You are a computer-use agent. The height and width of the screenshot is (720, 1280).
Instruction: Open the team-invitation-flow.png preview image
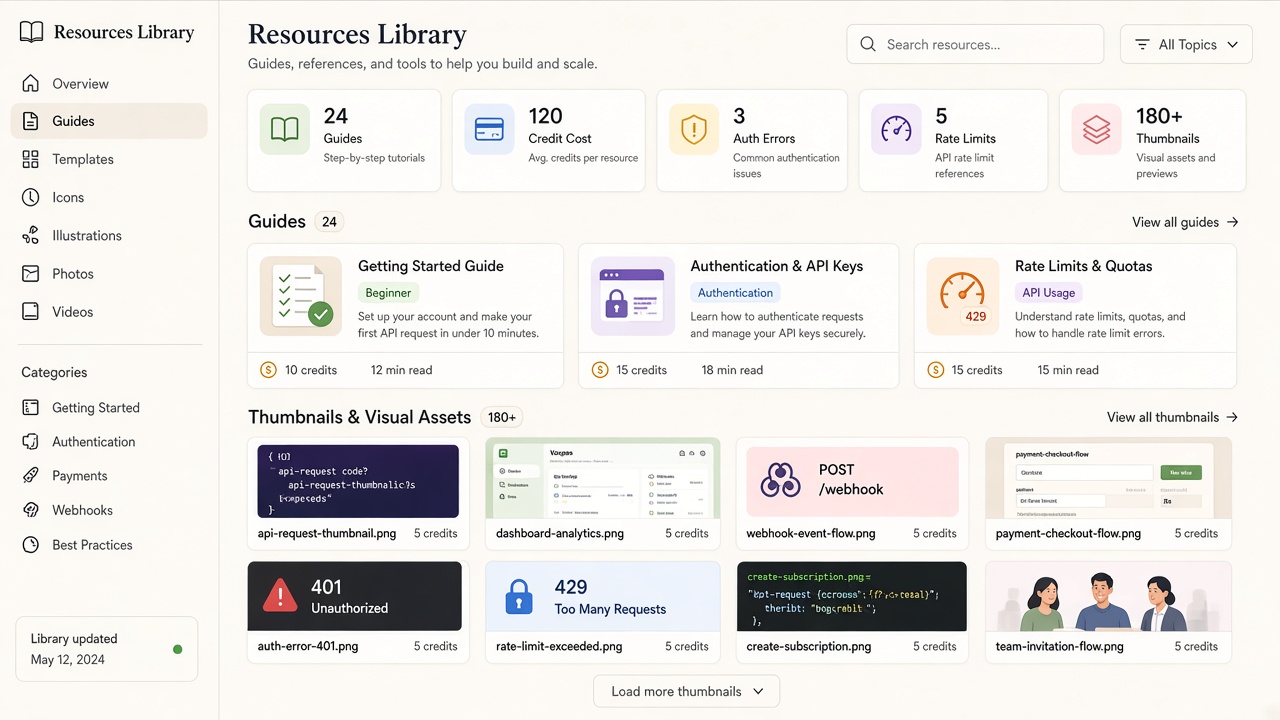pos(1108,596)
